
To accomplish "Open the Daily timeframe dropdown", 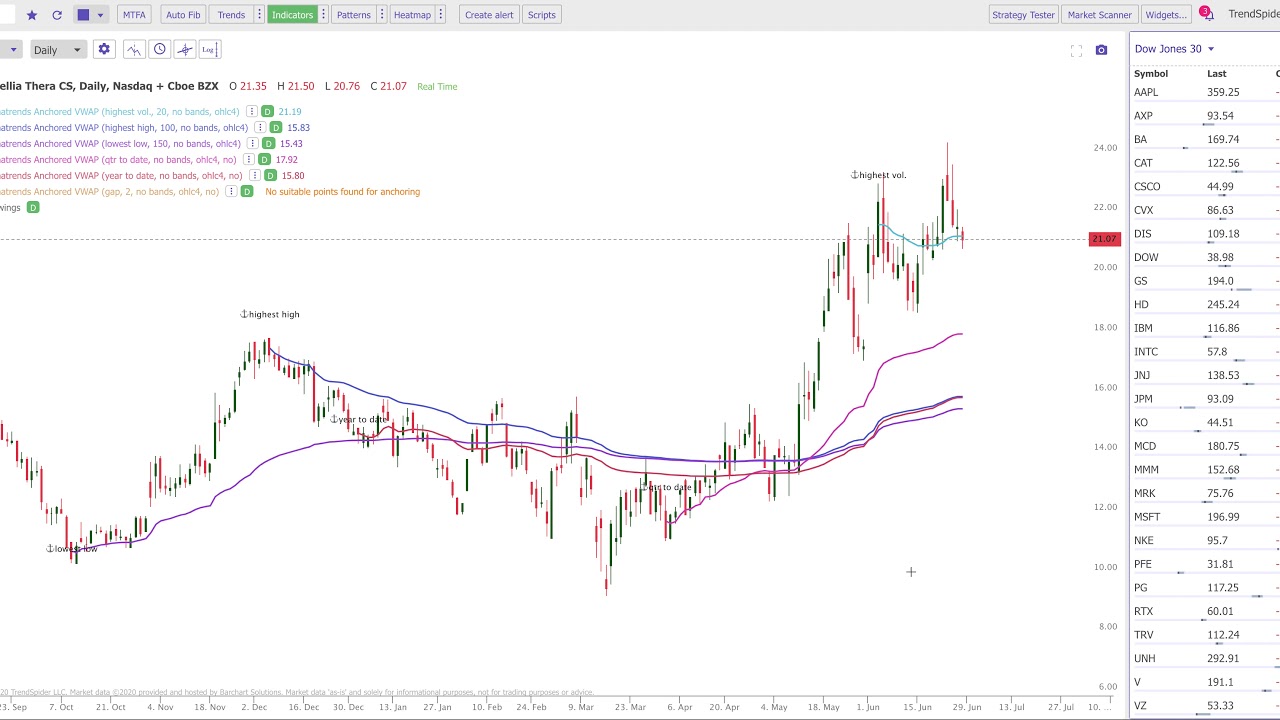I will 56,50.
